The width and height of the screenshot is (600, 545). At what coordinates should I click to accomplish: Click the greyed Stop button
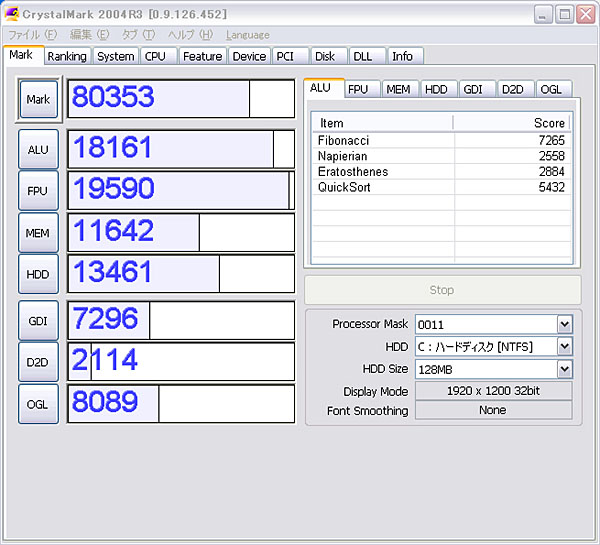(x=443, y=290)
